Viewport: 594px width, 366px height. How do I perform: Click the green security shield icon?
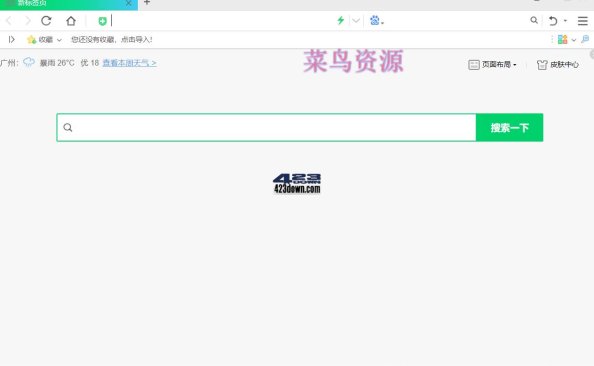[102, 21]
